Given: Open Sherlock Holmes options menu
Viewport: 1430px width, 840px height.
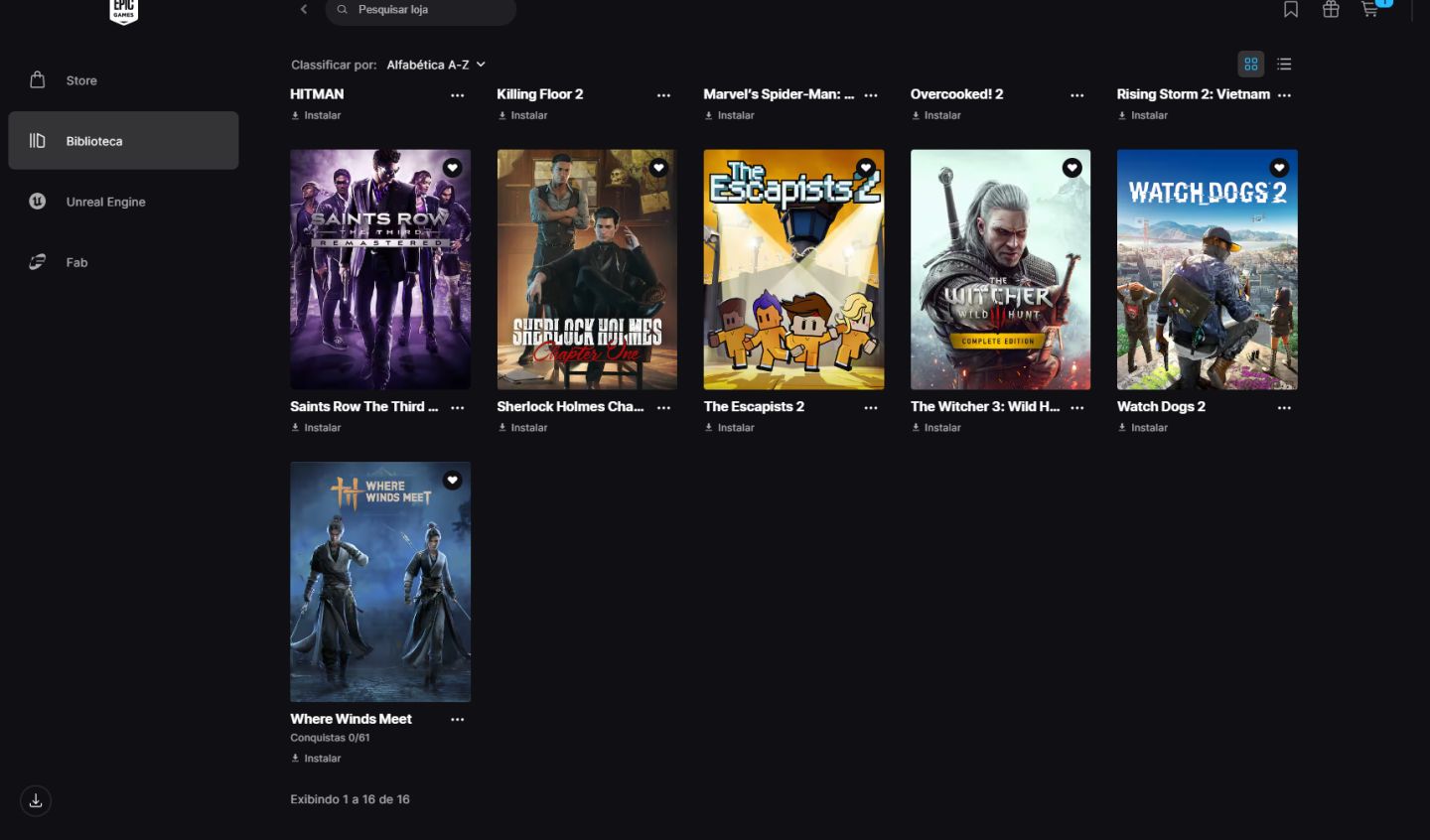Looking at the screenshot, I should tap(664, 408).
